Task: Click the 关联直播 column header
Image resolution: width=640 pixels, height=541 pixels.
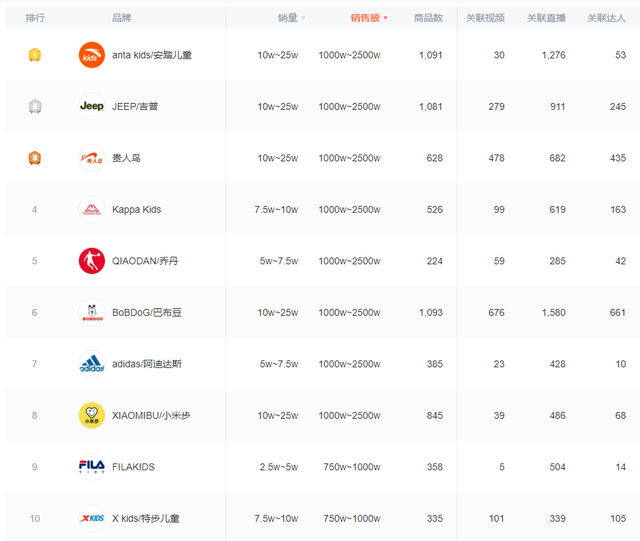Action: coord(546,18)
